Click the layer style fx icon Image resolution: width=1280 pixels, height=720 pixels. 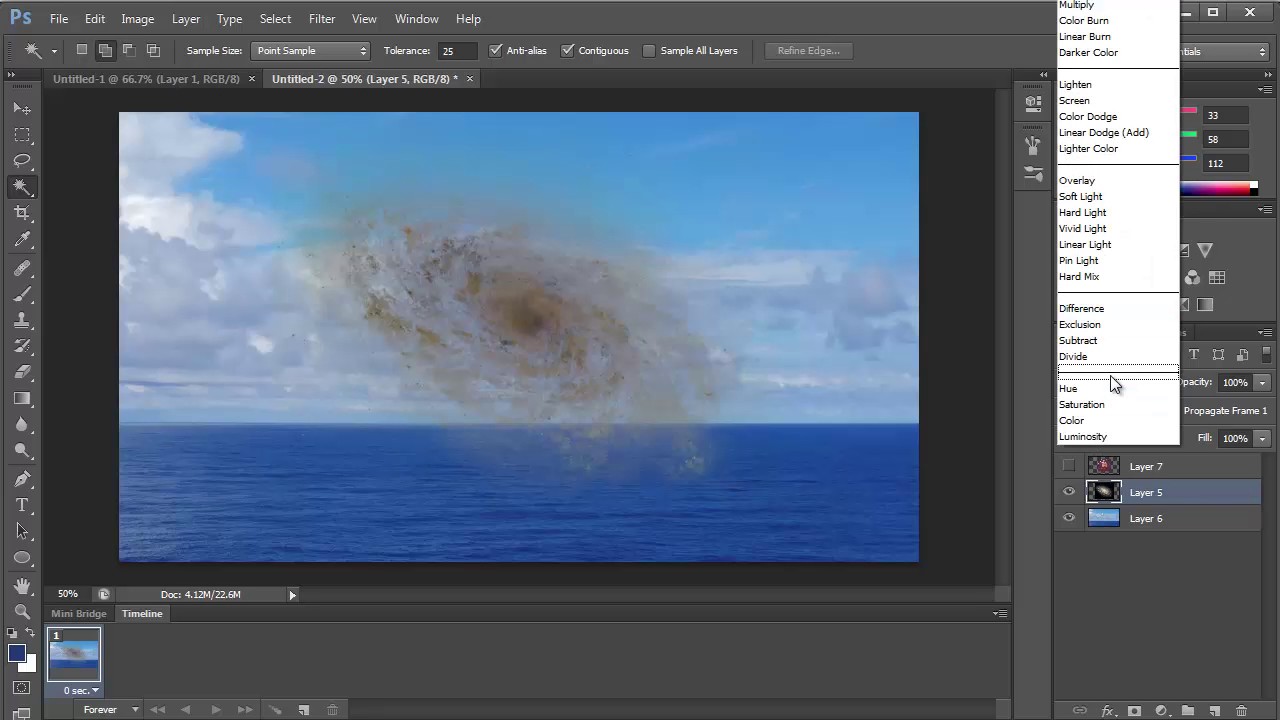point(1107,711)
